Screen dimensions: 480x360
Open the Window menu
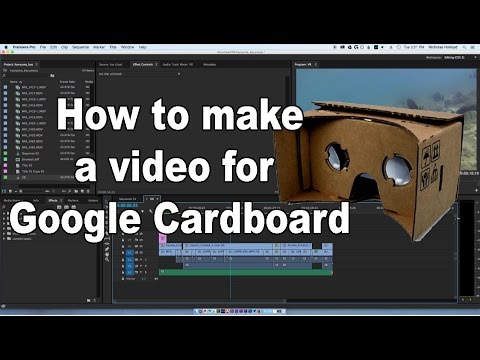(x=127, y=47)
